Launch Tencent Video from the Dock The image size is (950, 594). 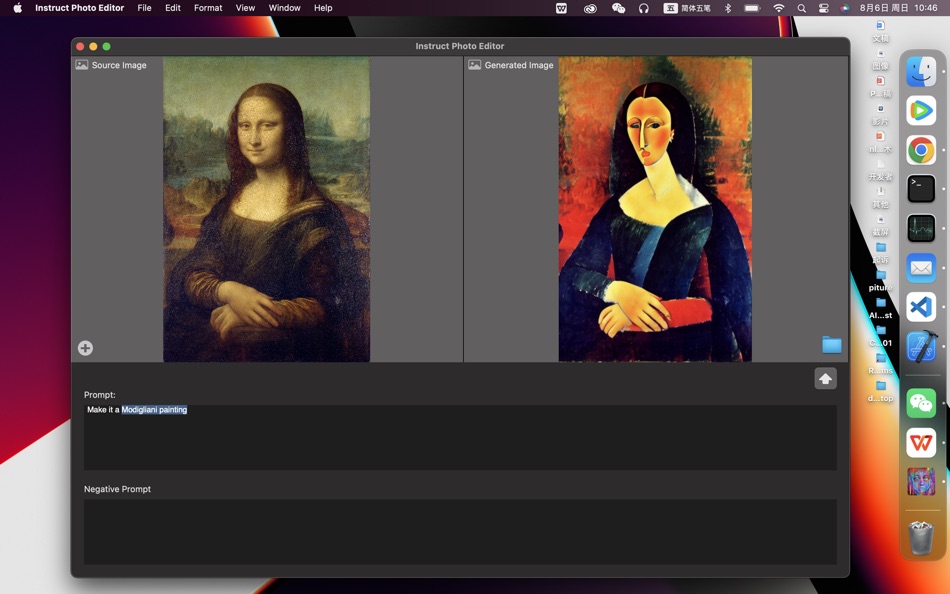921,110
